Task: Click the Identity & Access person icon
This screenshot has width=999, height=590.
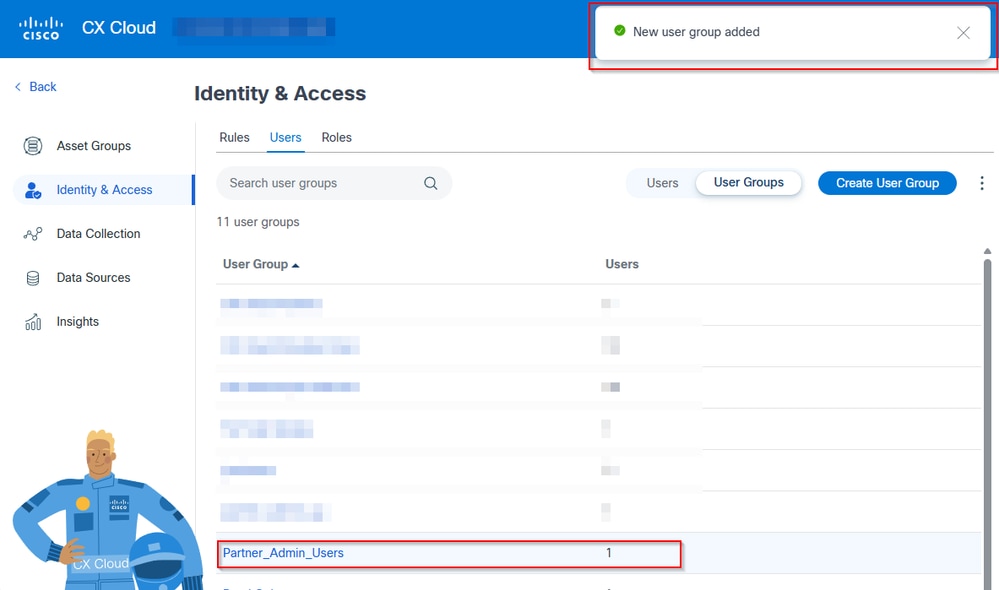Action: [x=33, y=190]
